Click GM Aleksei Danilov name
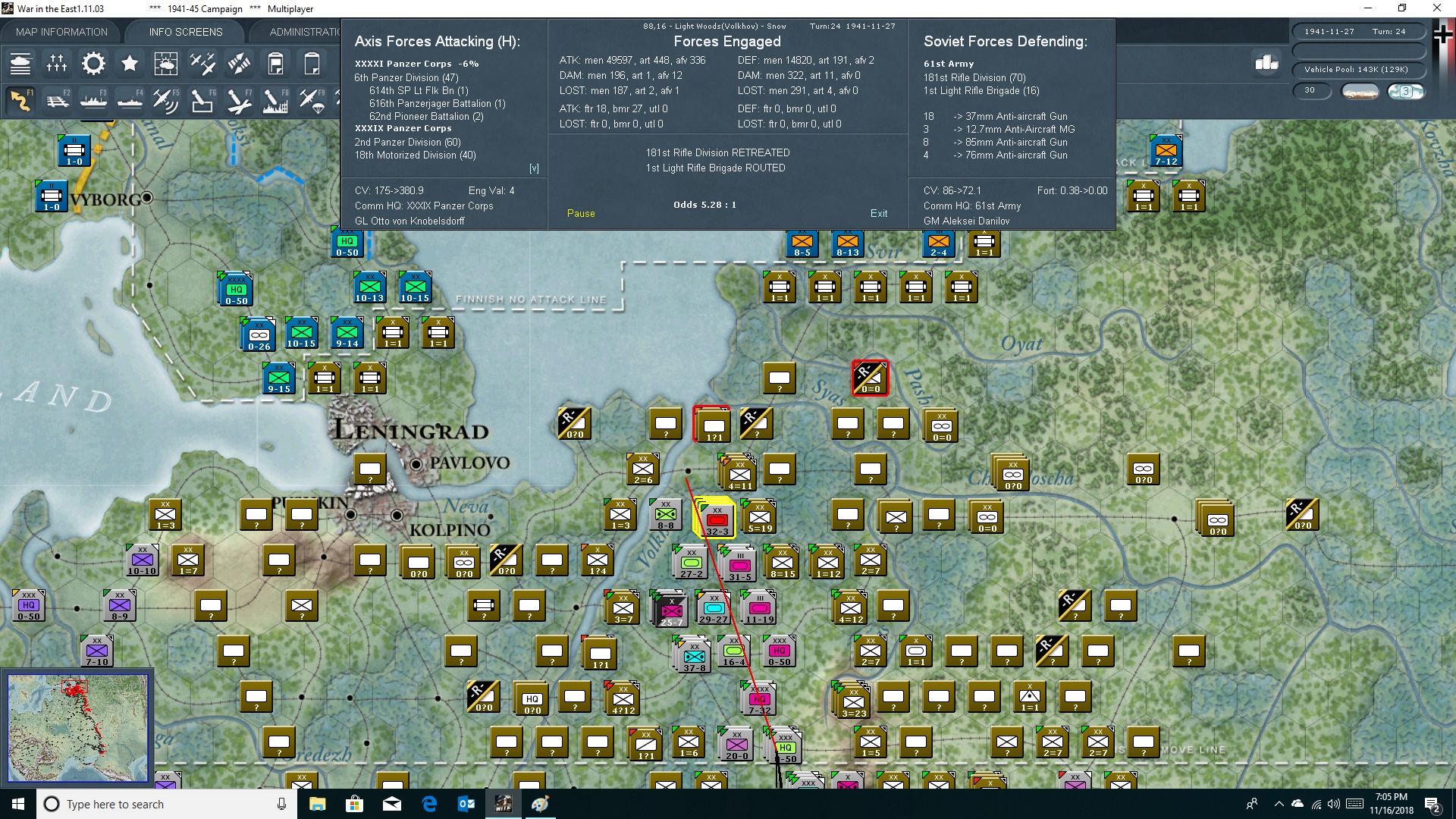Screen dimensions: 1456x819 (966, 221)
